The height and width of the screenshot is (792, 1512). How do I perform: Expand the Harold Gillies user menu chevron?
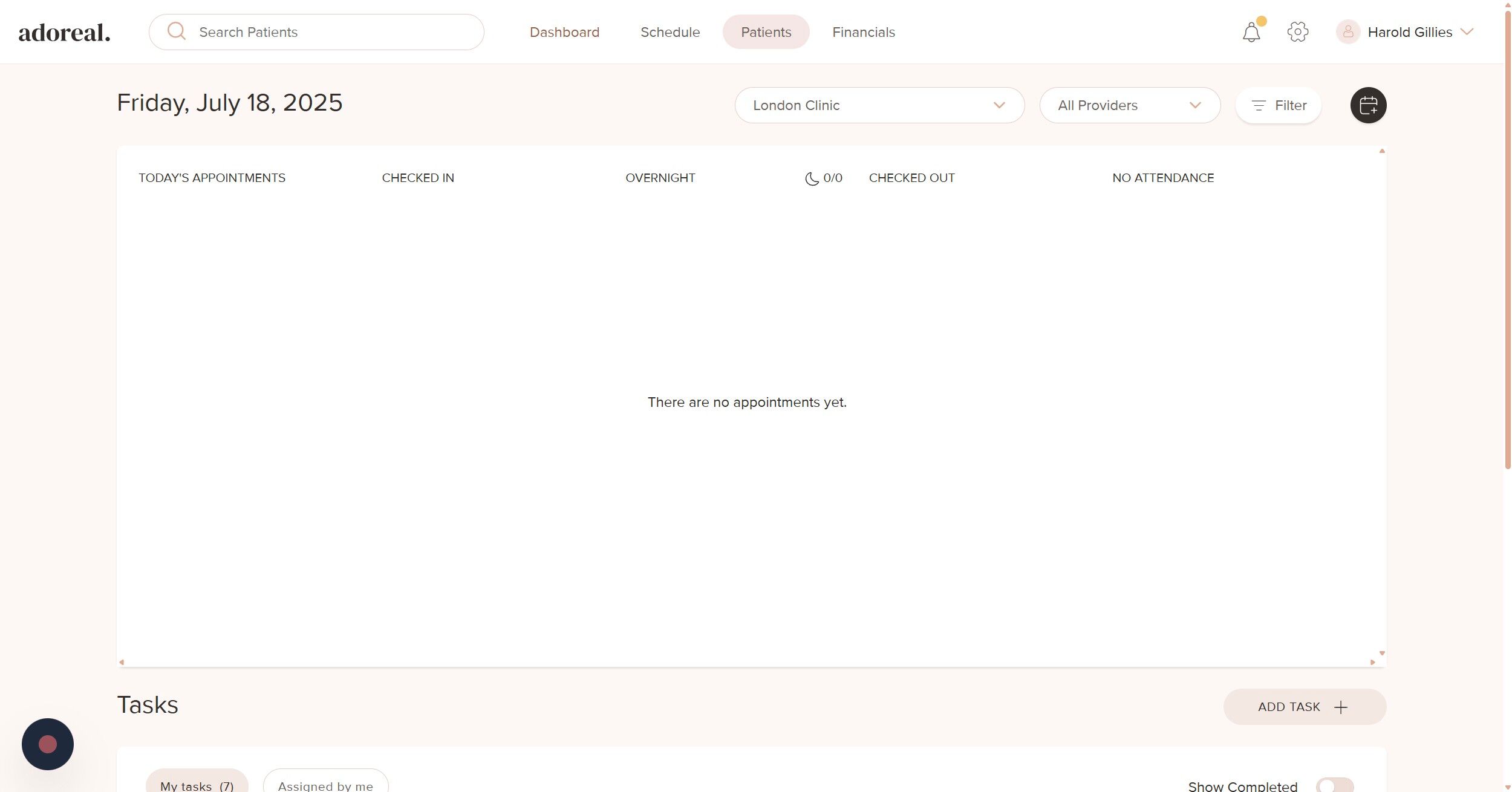(1467, 31)
